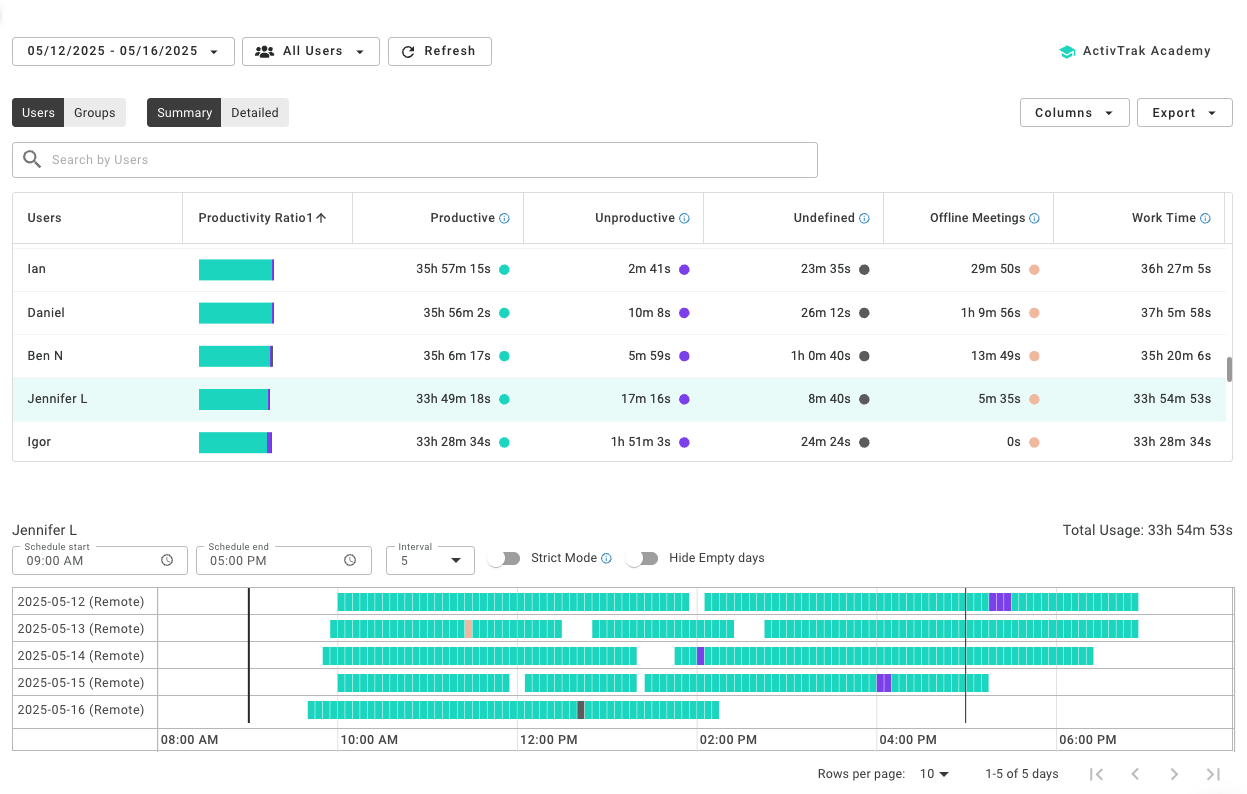Open the Interval dropdown

tap(430, 560)
